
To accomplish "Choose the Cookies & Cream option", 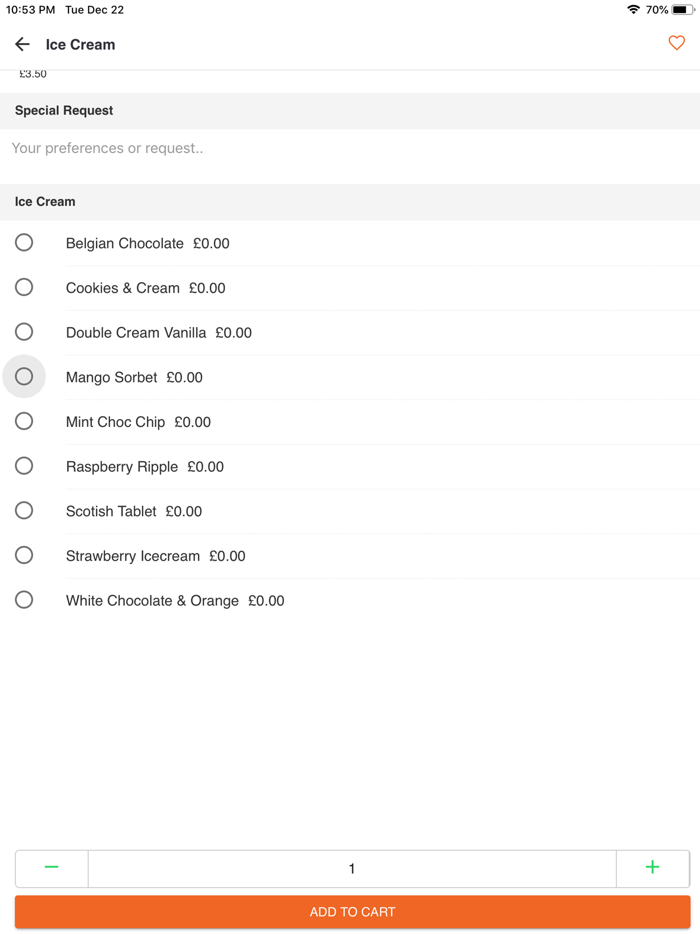I will (x=24, y=287).
